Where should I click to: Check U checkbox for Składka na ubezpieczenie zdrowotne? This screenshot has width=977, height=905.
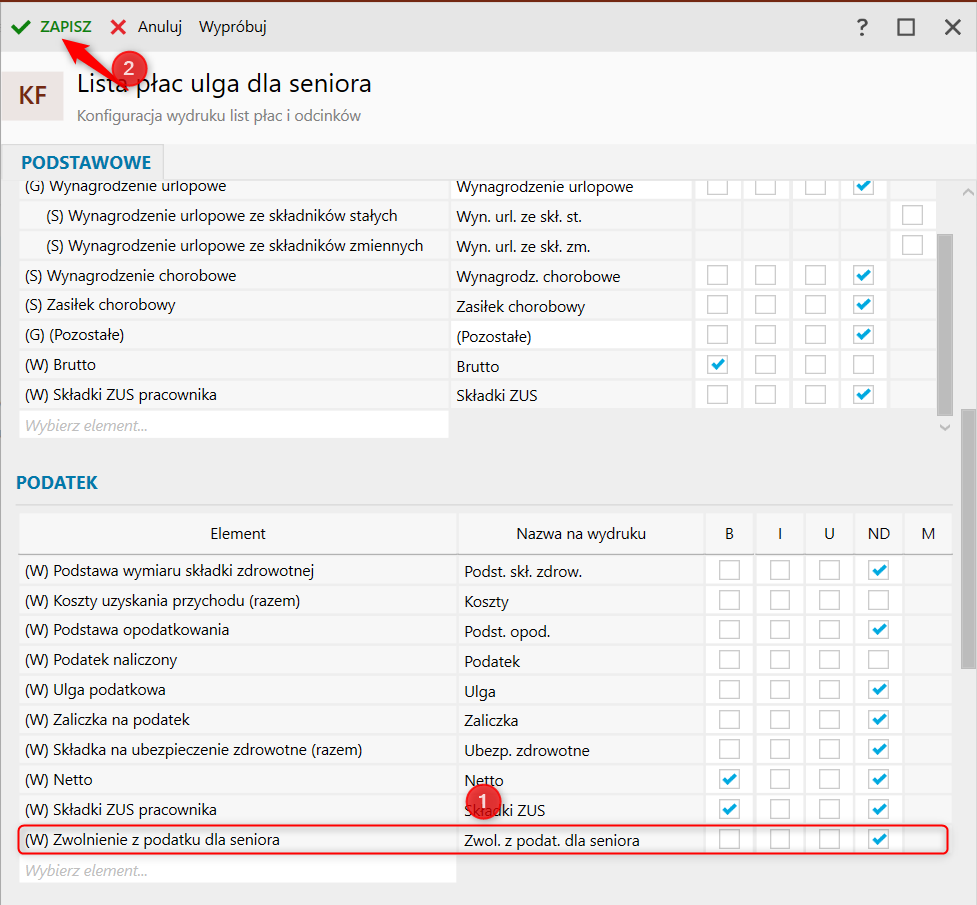point(829,749)
